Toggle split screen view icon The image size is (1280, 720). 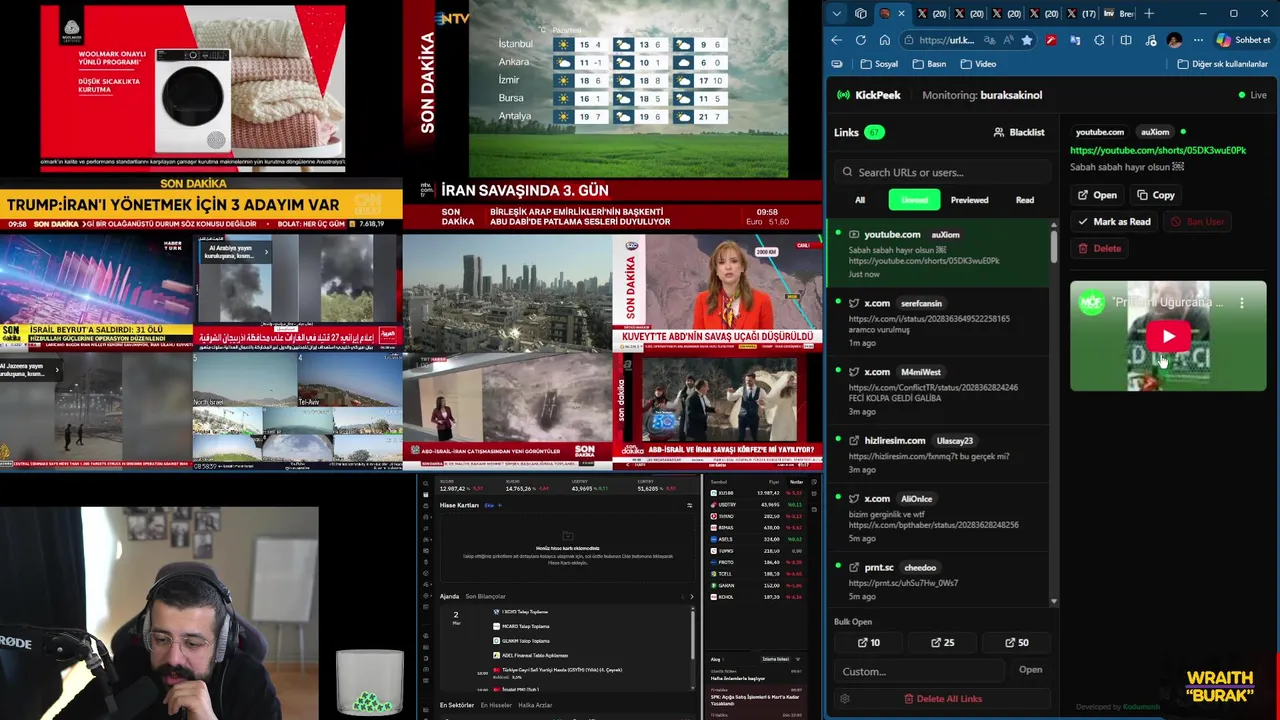1125,40
